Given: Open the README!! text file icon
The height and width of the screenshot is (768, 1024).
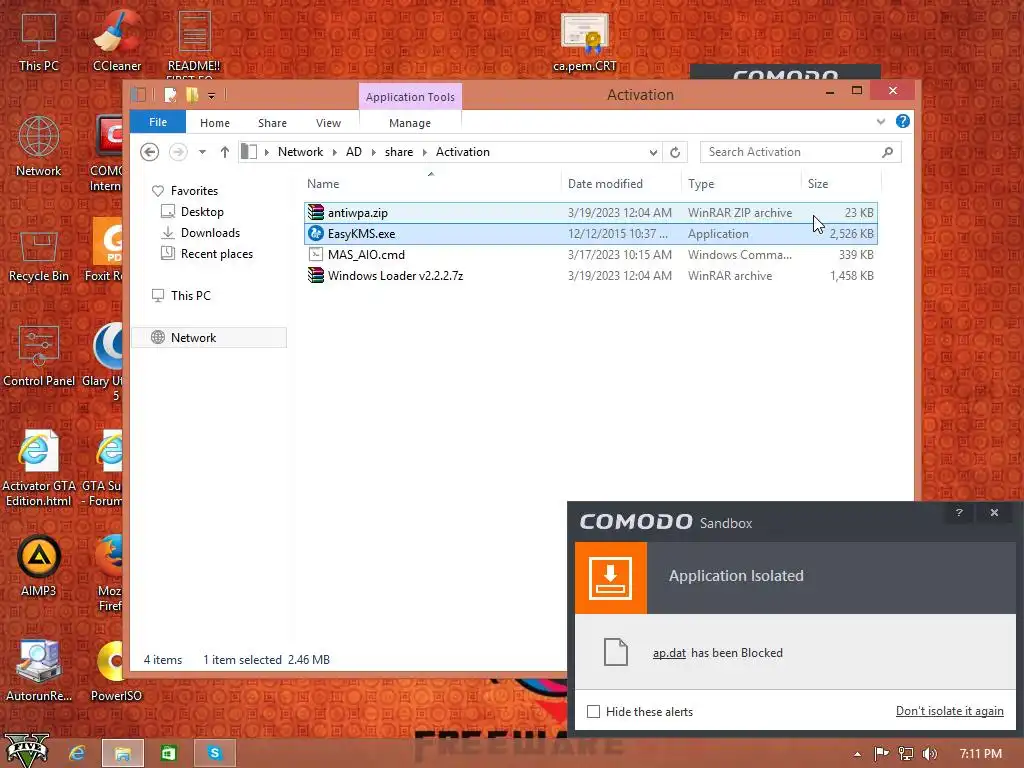Looking at the screenshot, I should coord(194,41).
